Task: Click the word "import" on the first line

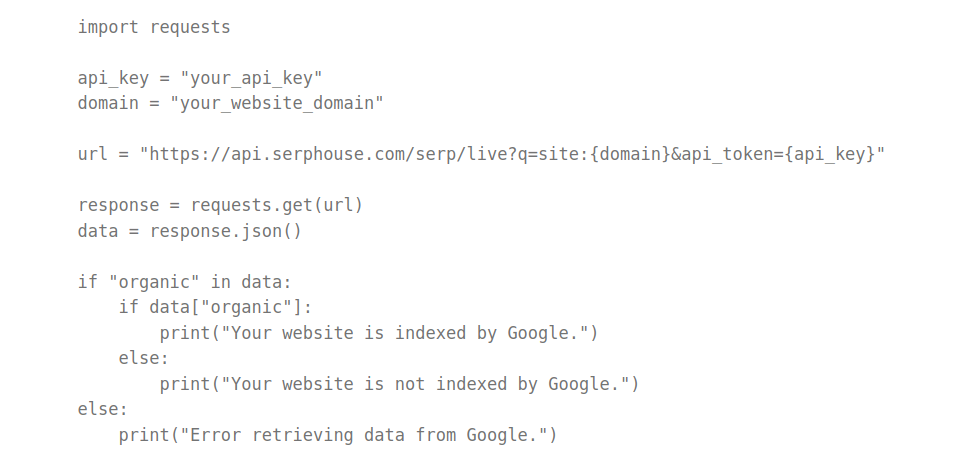Action: click(108, 27)
